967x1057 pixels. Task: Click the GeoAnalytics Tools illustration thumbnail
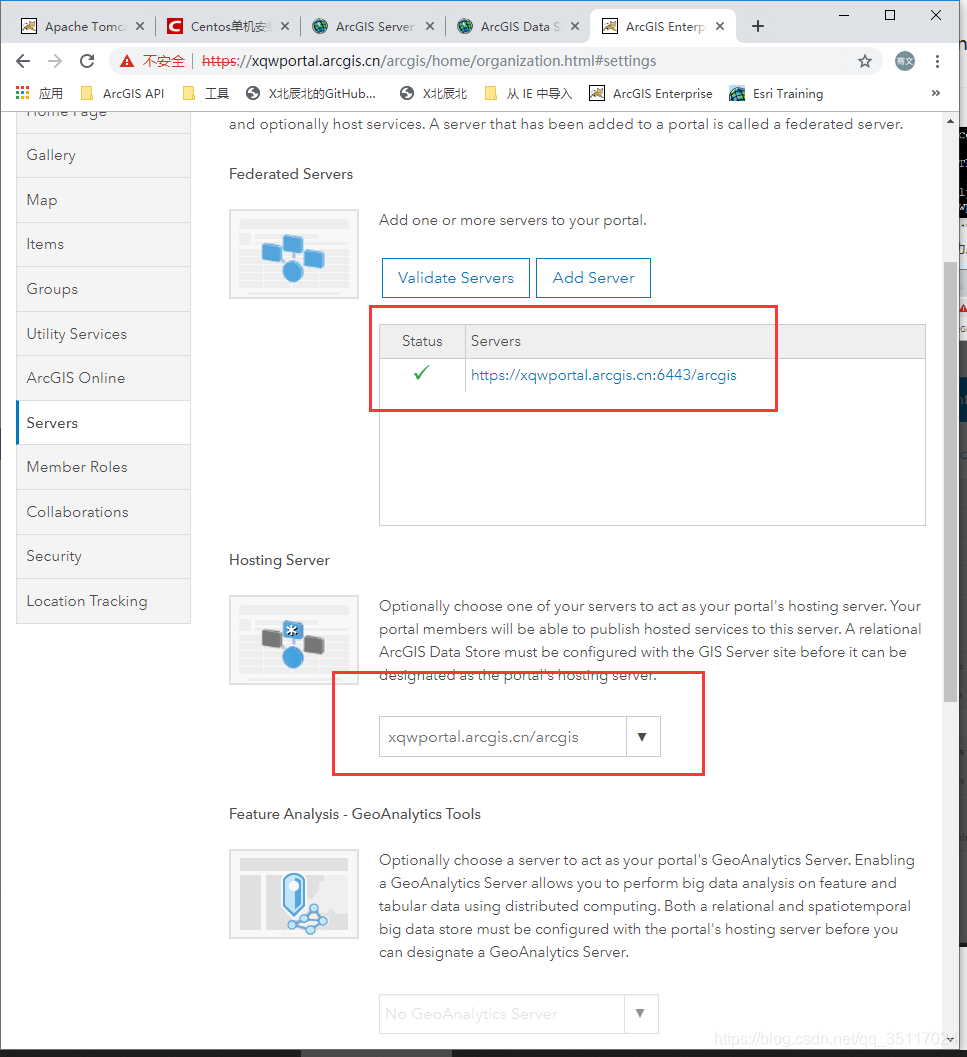[293, 894]
